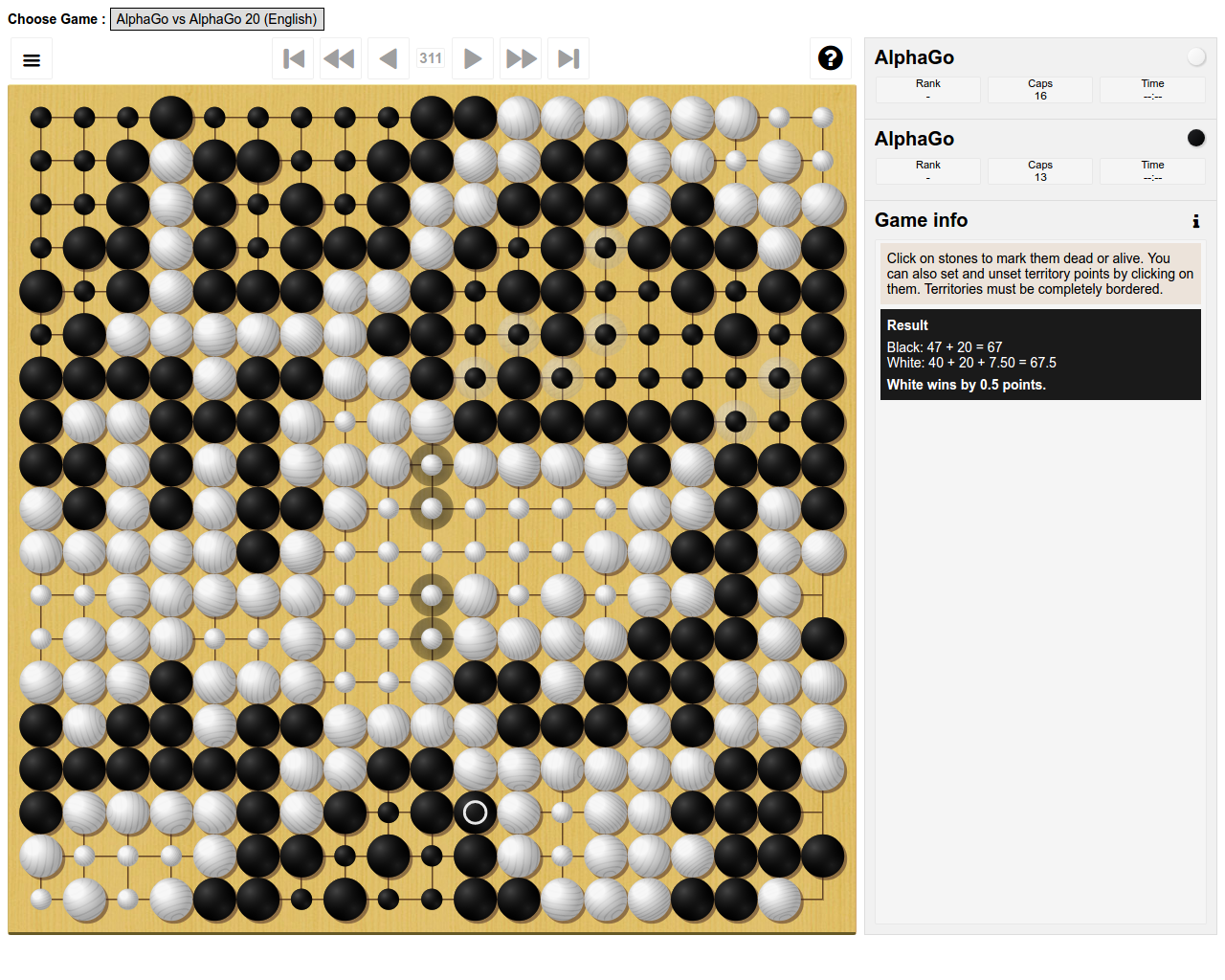This screenshot has width=1225, height=980.
Task: Click the move number 311 field
Action: [431, 58]
